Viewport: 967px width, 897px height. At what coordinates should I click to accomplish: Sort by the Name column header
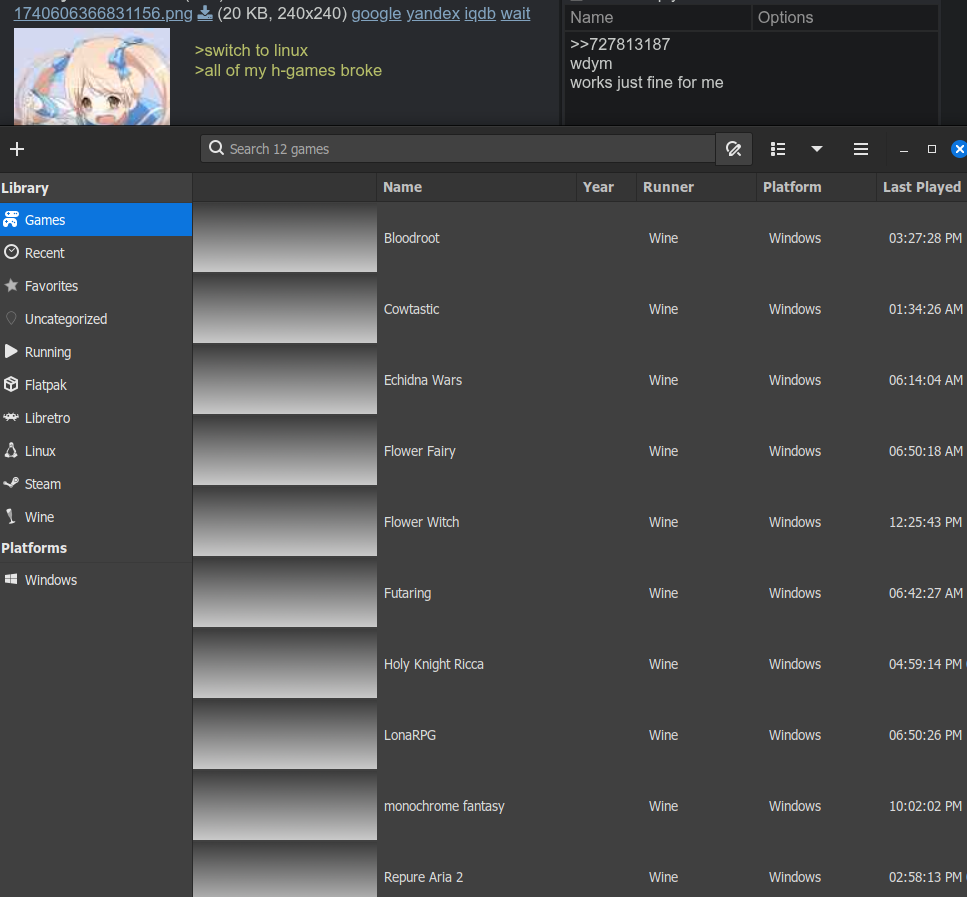tap(476, 187)
